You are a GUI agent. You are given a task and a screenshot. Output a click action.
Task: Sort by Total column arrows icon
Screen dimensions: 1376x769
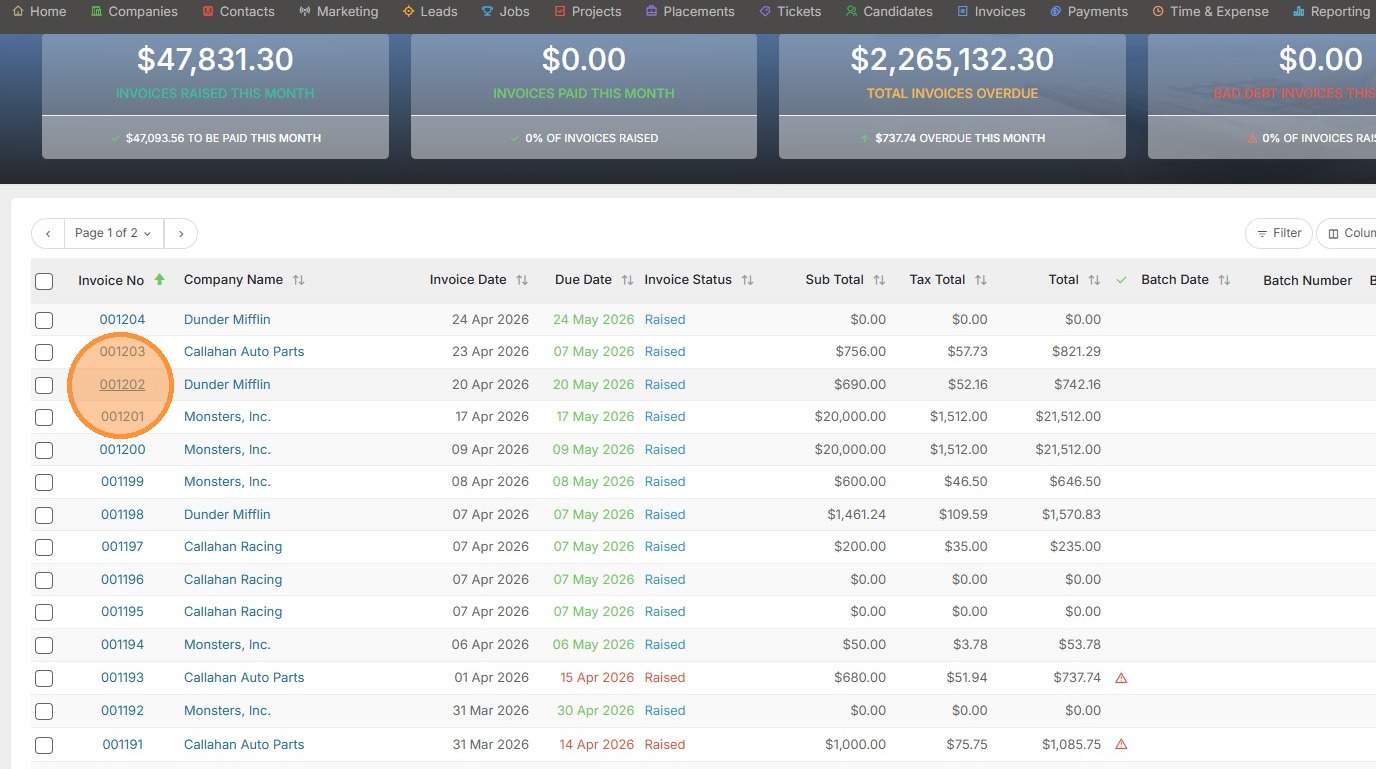1094,280
